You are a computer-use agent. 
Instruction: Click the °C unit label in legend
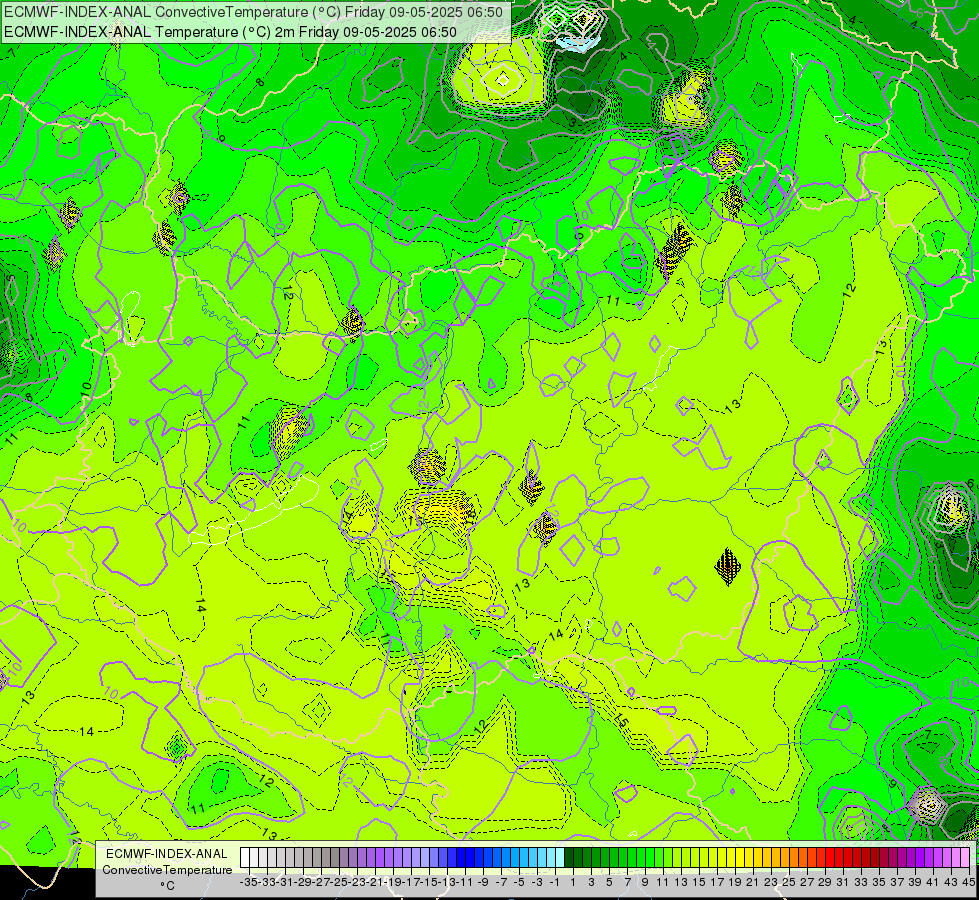167,886
